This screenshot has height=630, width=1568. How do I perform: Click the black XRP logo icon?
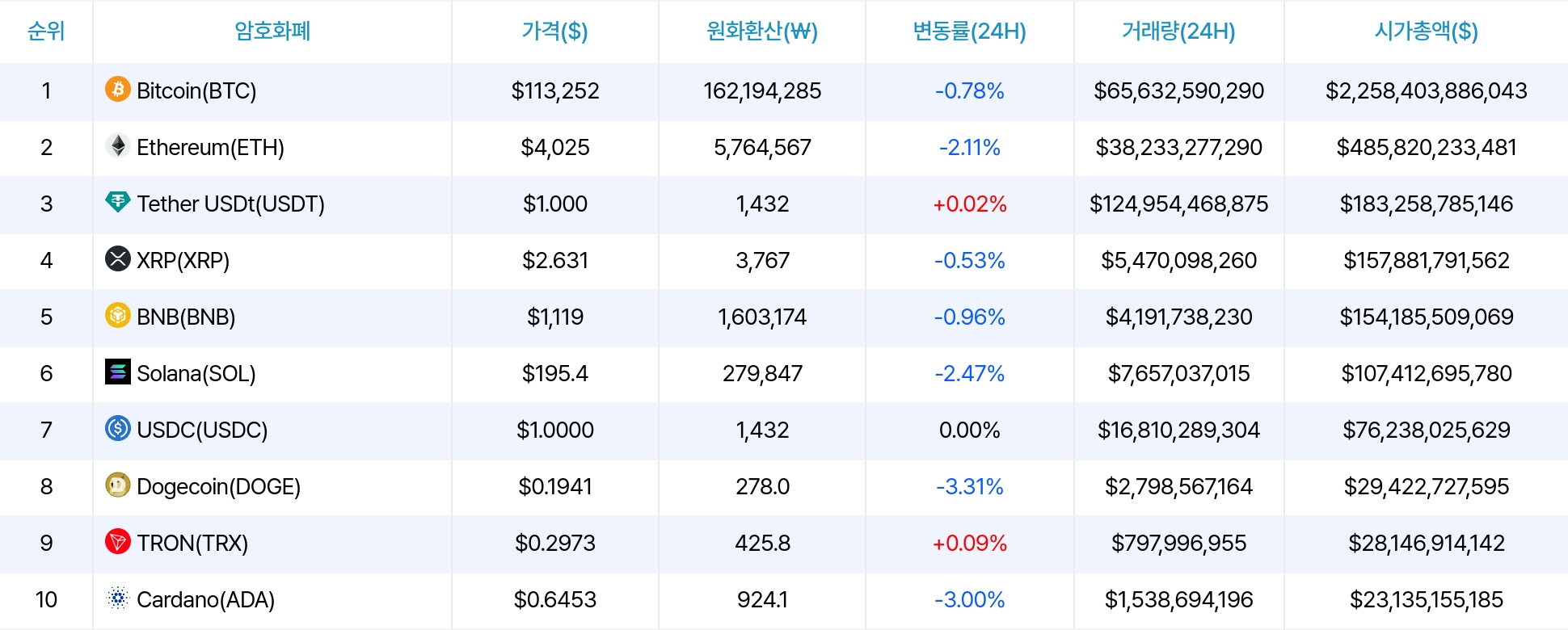point(118,258)
